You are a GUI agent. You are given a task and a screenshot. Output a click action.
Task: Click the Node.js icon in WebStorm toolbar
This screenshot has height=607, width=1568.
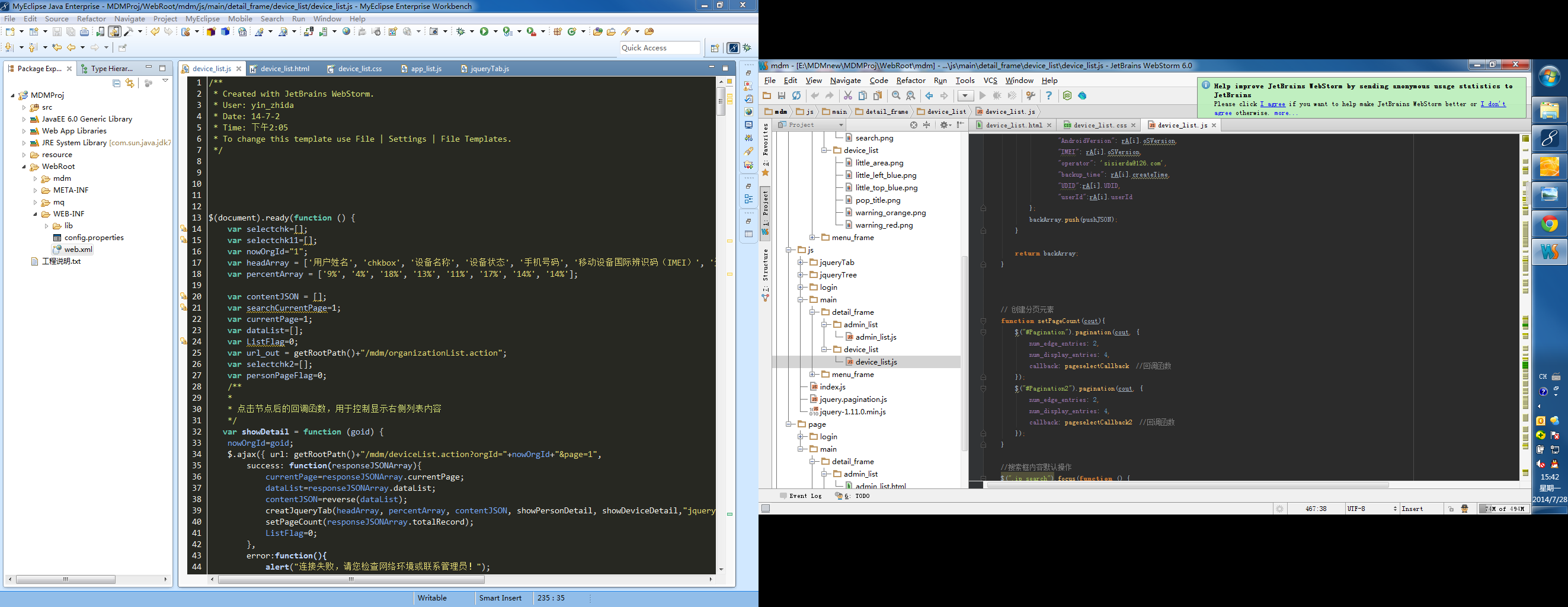(x=1067, y=95)
